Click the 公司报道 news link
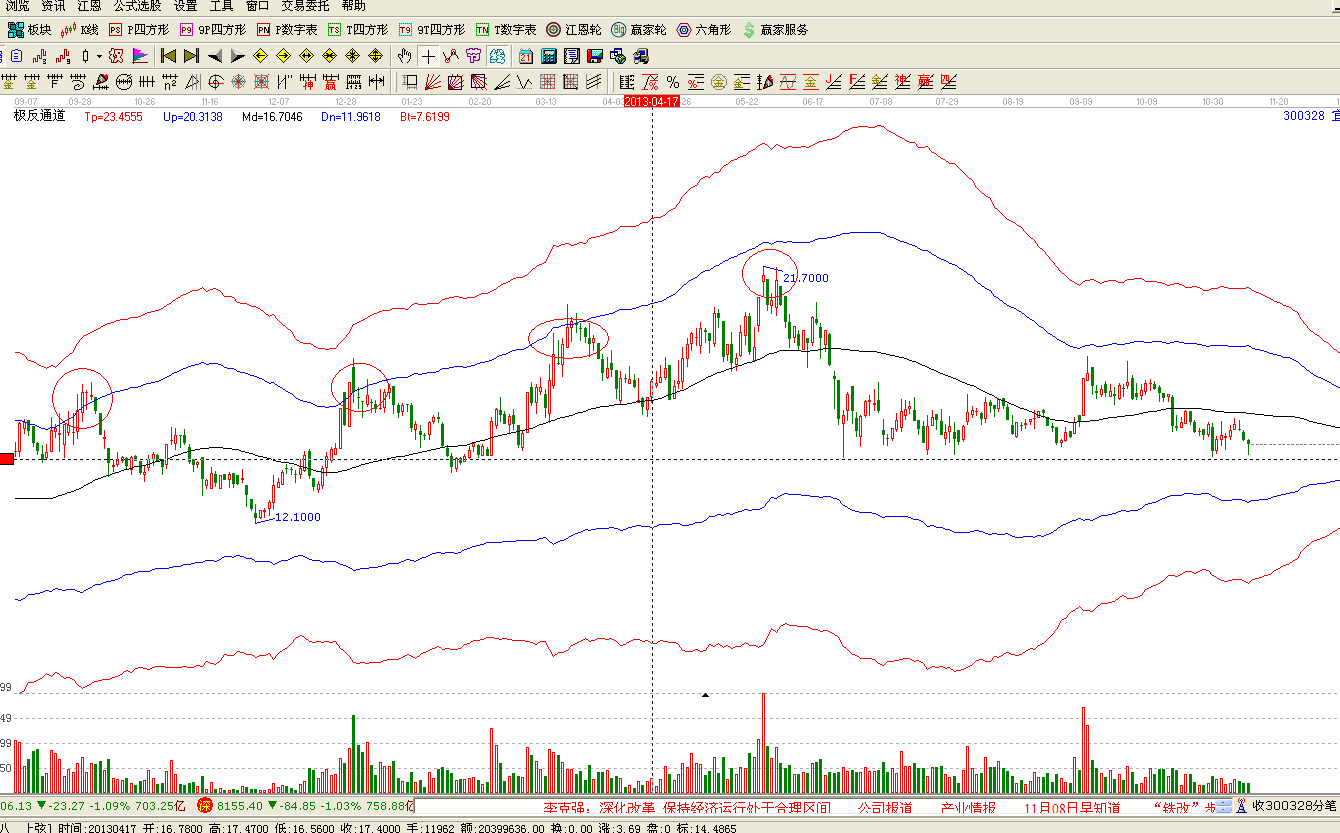 (884, 807)
